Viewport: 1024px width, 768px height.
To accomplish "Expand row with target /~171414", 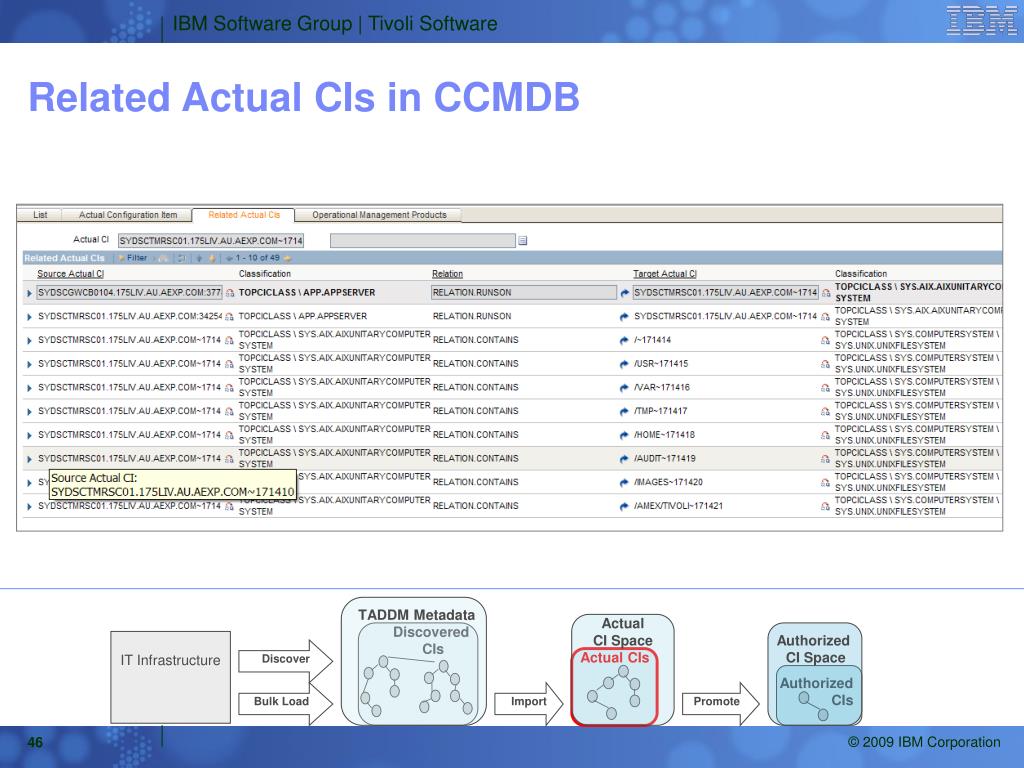I will tap(29, 340).
